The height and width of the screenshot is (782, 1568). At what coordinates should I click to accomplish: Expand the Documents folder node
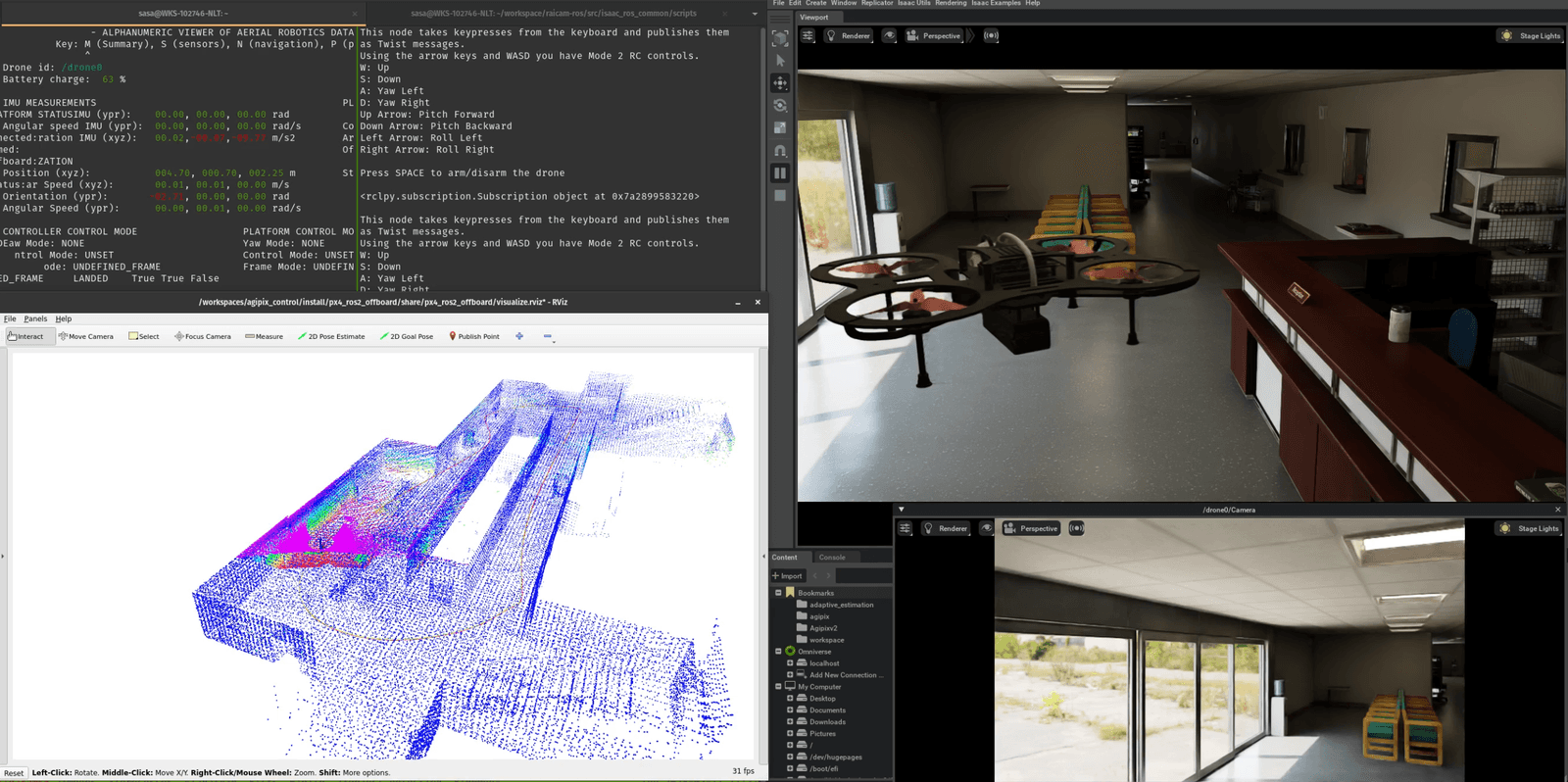tap(790, 710)
